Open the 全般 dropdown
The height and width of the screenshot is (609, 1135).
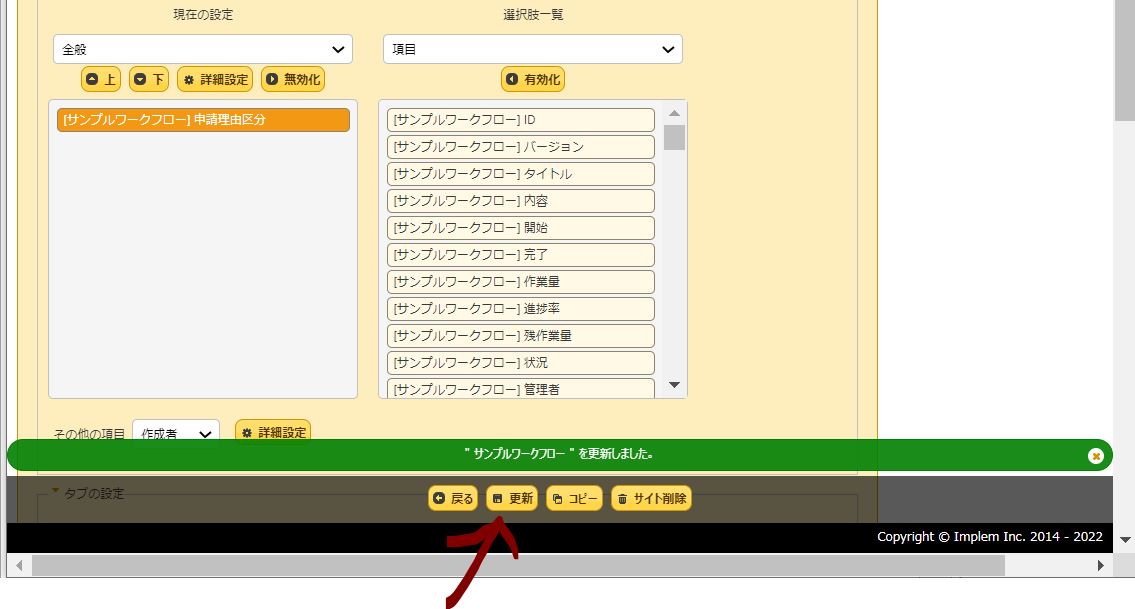(203, 49)
